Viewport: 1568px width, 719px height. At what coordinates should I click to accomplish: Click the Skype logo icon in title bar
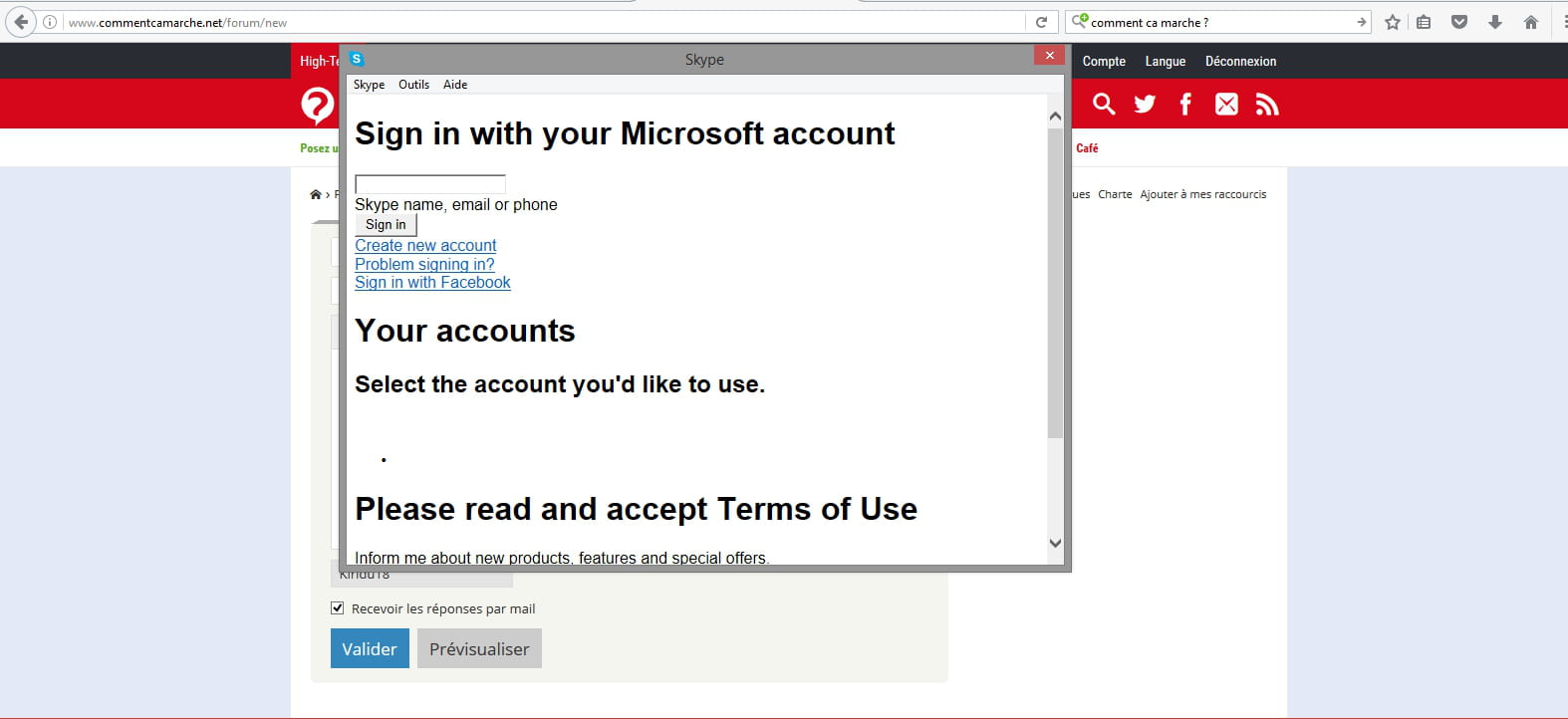(x=357, y=59)
